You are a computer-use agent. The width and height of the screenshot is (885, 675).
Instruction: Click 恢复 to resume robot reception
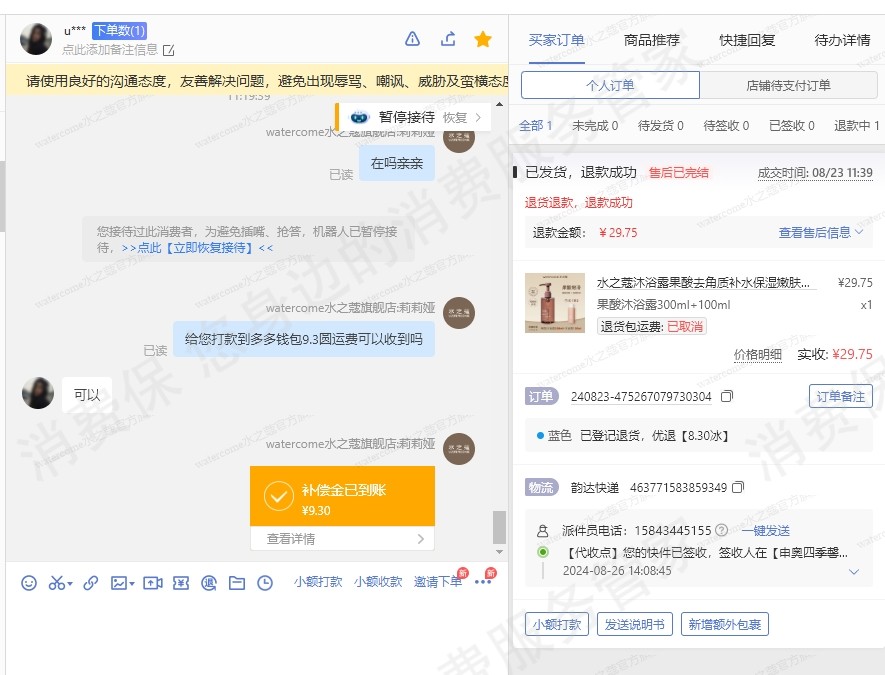tap(455, 117)
